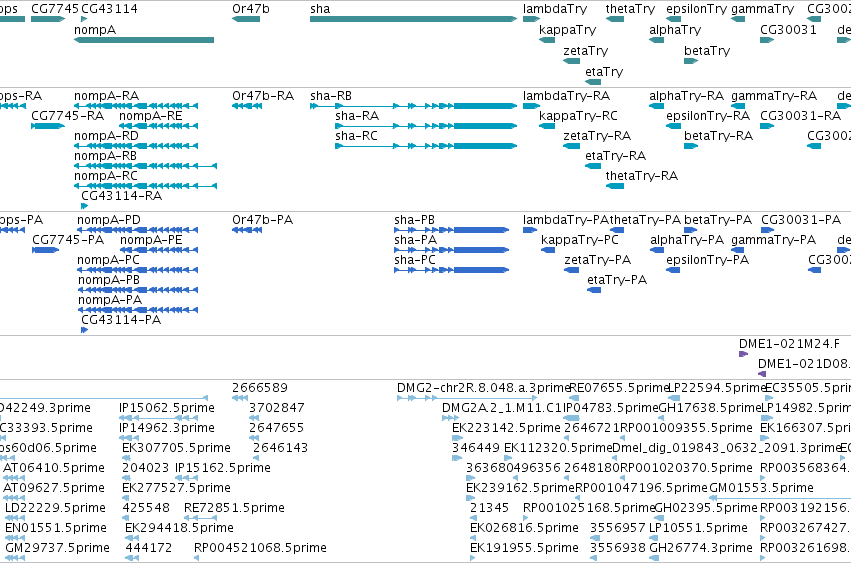This screenshot has height=563, width=851.
Task: Select the etaTry gene
Action: coord(593,82)
